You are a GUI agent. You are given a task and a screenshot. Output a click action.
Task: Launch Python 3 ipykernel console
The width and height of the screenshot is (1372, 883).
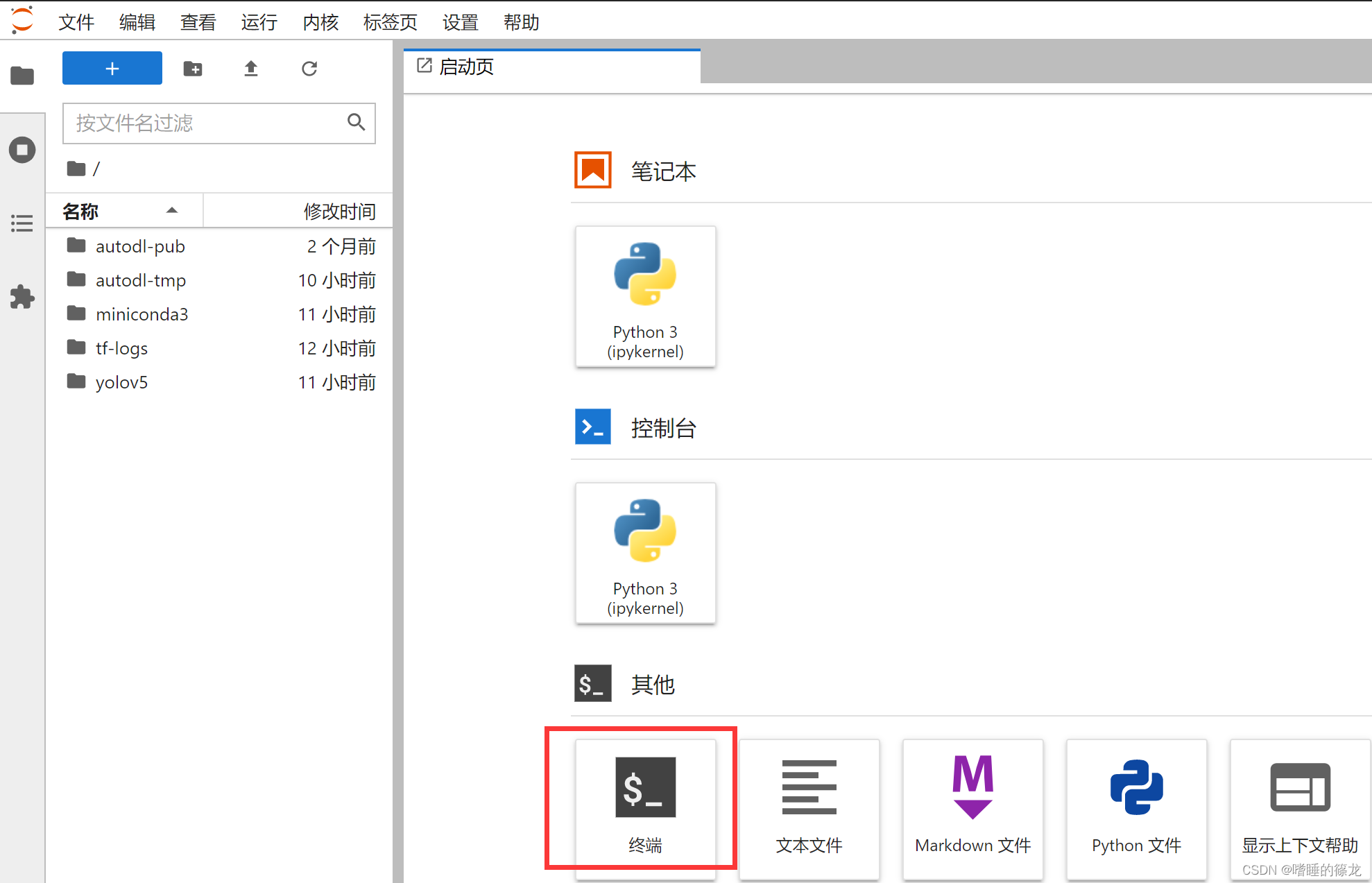(x=645, y=553)
